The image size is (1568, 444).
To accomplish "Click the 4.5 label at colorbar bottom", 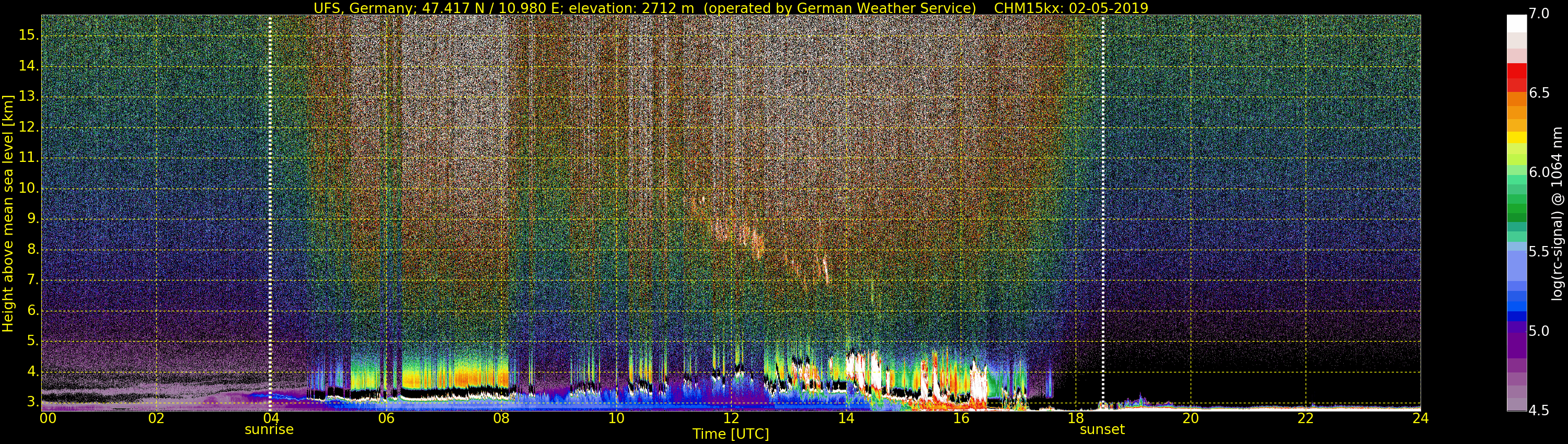I will 1539,410.
